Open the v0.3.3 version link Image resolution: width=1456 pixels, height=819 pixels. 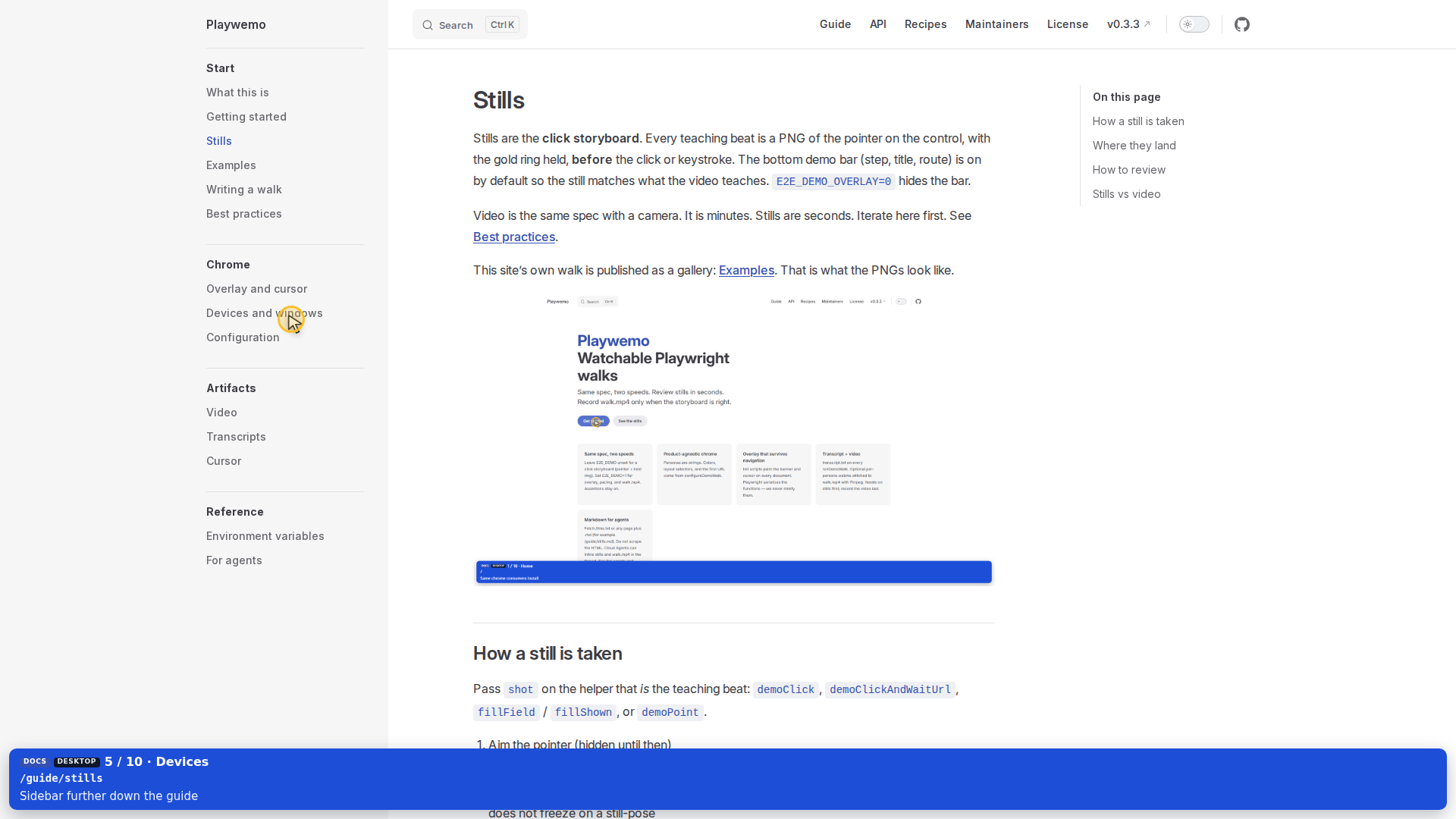1128,24
